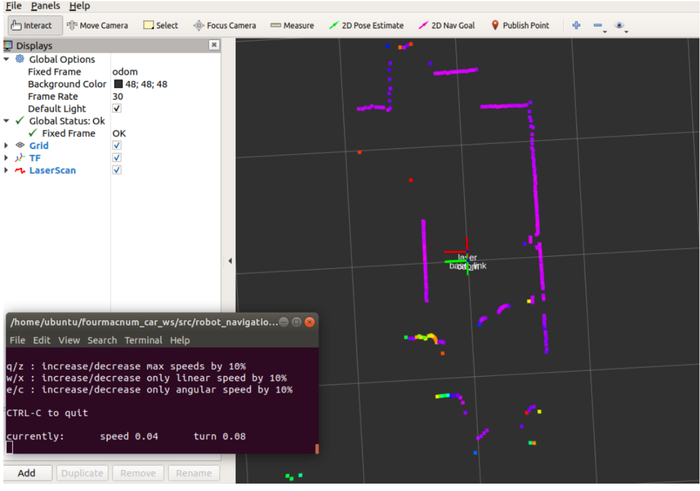Toggle the TF display checkbox
Viewport: 700px width, 491px height.
117,158
